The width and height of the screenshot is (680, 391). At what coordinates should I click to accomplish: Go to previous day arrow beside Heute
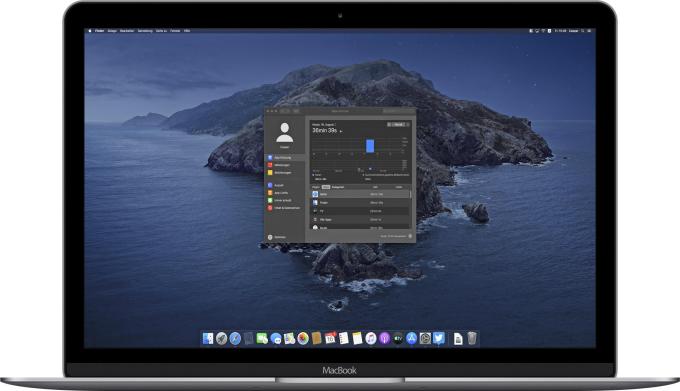pyautogui.click(x=389, y=124)
